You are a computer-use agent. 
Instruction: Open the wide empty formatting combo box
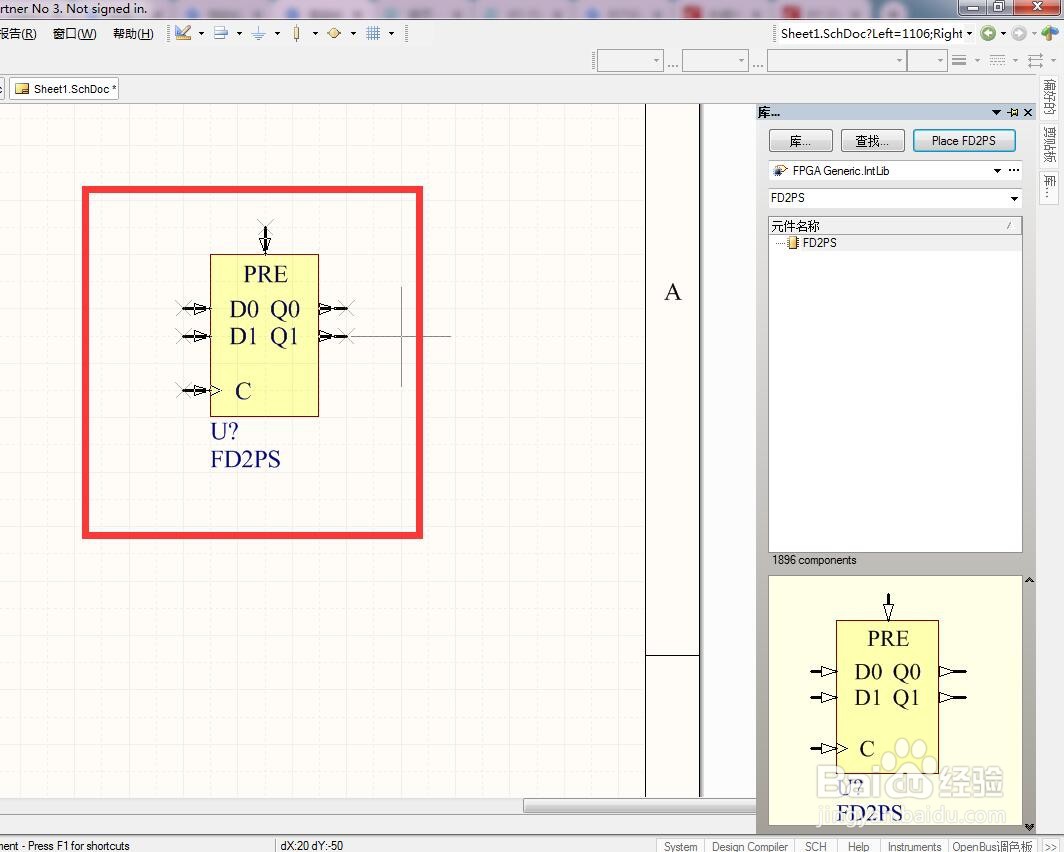pyautogui.click(x=837, y=60)
